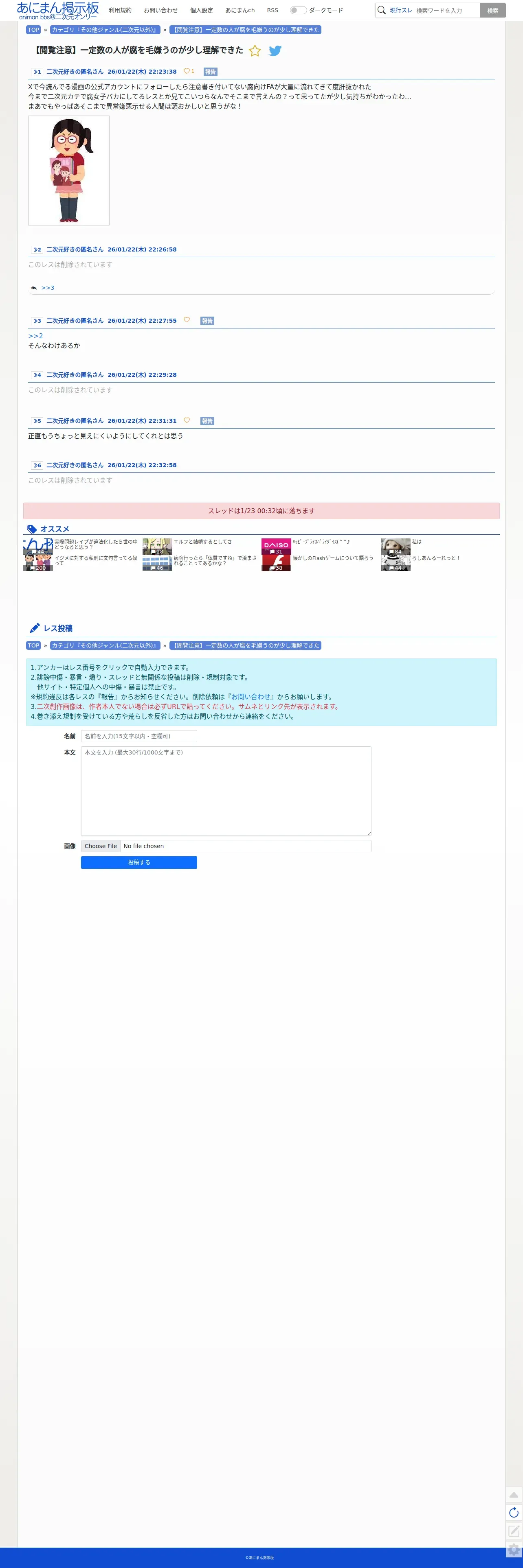Click the 検索 search button
The height and width of the screenshot is (1568, 523).
[x=492, y=10]
